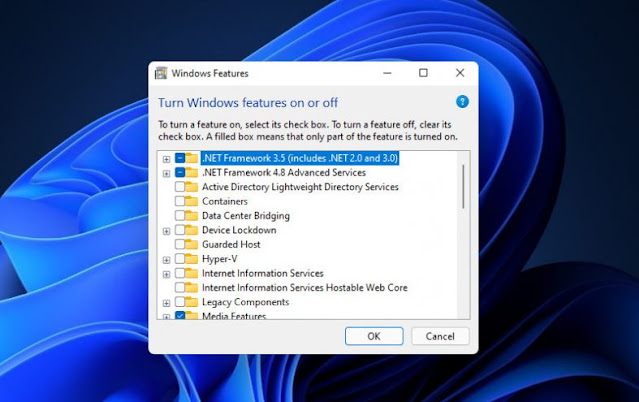The image size is (639, 402).
Task: Click folder icon beside Internet Information Services Hostable Web Core
Action: (x=192, y=288)
